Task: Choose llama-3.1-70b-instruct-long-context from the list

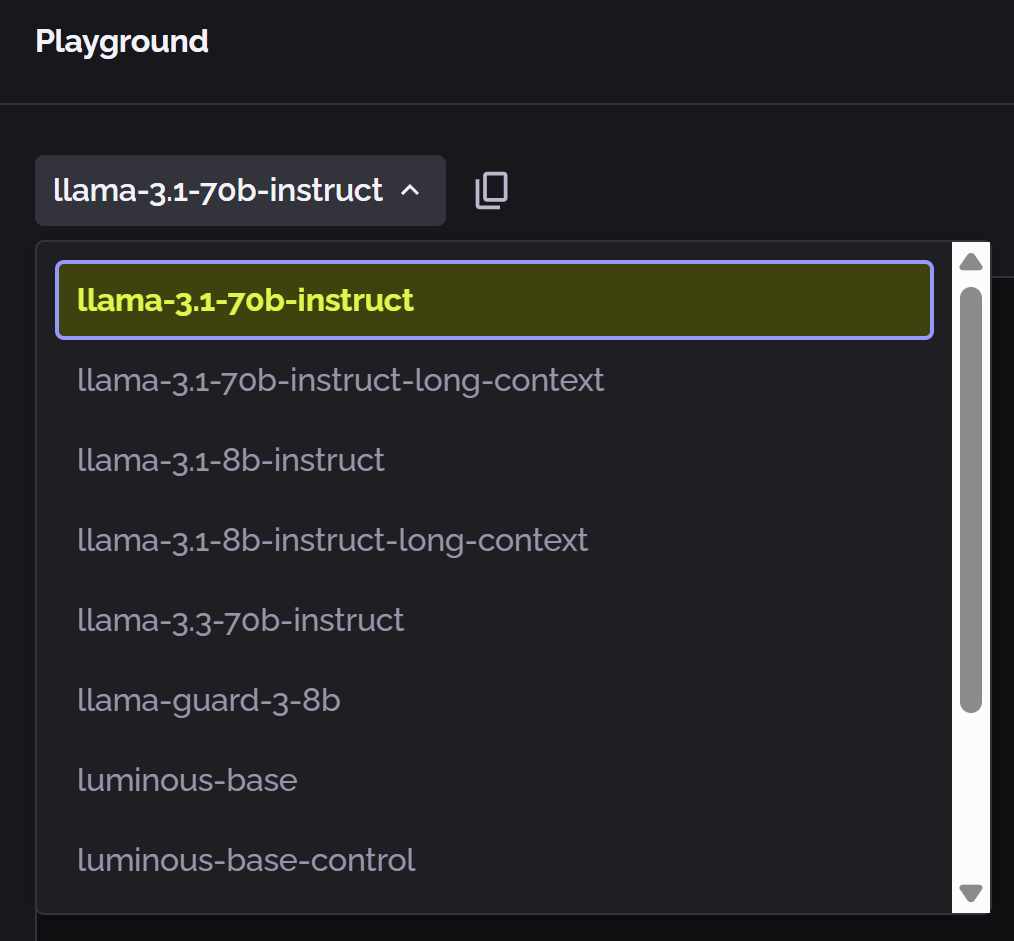Action: [x=341, y=380]
